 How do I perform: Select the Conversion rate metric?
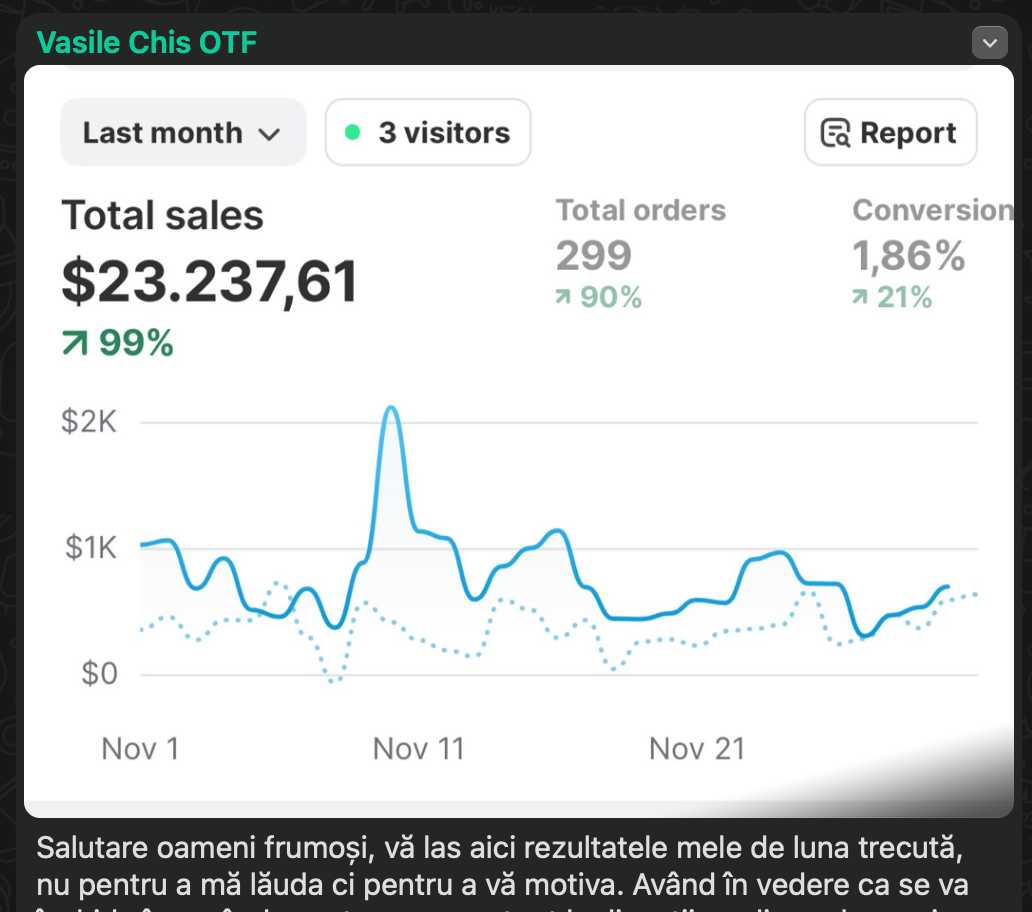pos(930,210)
